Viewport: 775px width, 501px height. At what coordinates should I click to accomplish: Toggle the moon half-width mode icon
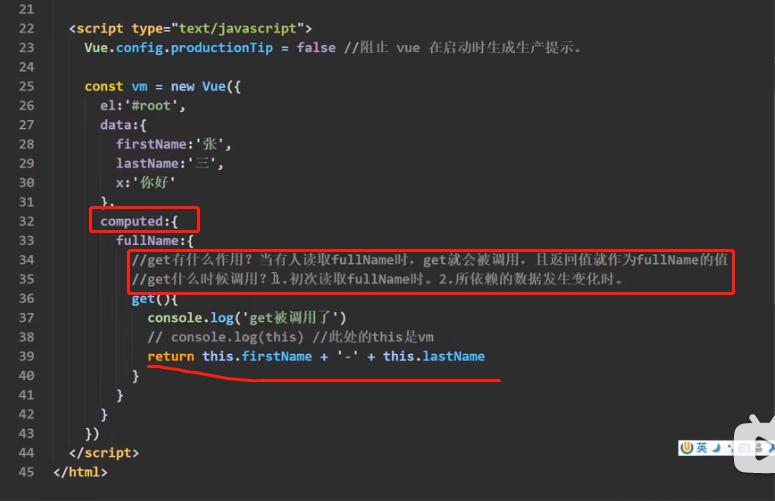[716, 448]
